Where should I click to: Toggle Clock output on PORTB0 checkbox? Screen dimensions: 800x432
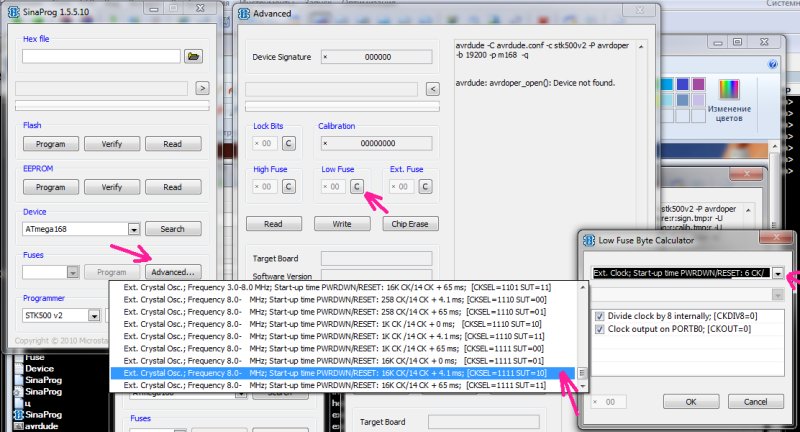click(x=599, y=329)
